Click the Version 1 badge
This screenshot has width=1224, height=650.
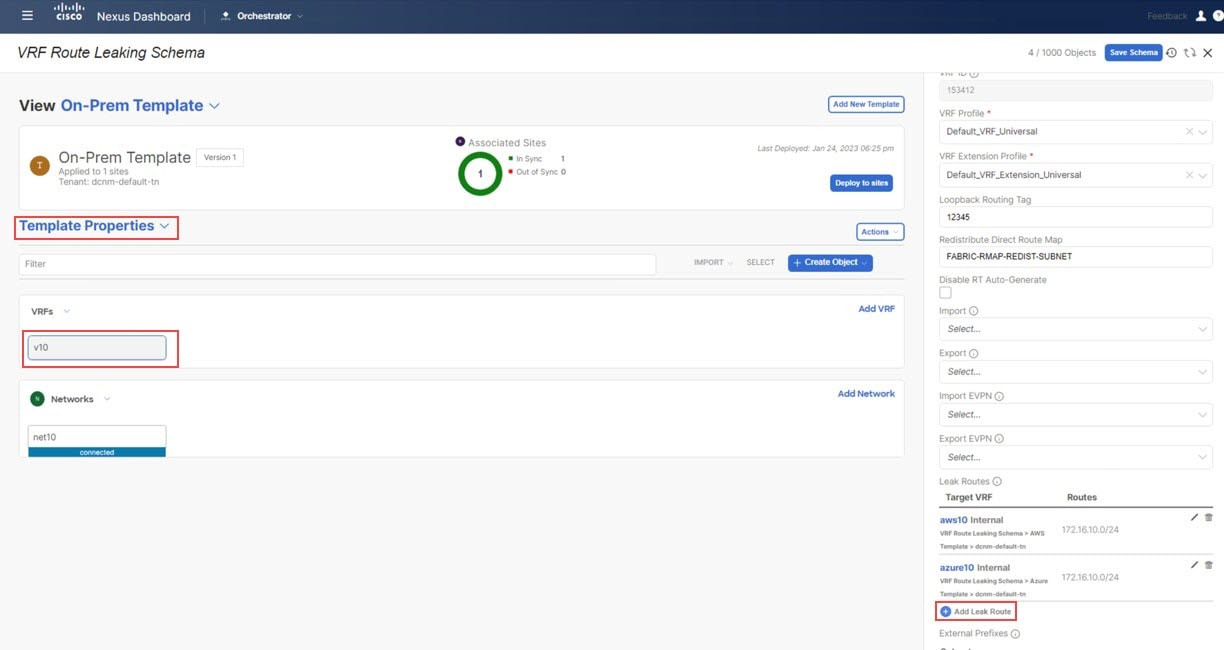[x=220, y=158]
